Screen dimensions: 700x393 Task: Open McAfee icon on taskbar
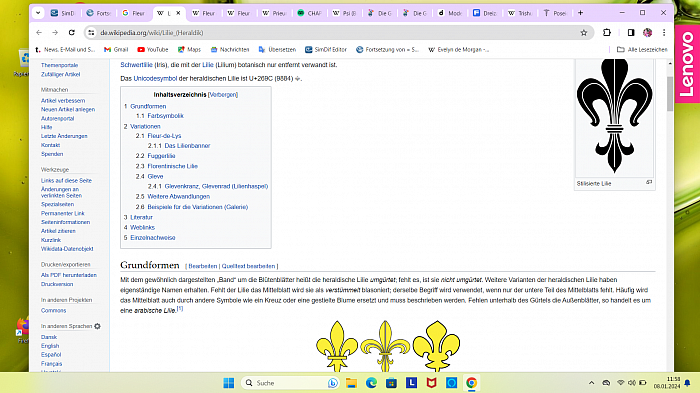(431, 383)
